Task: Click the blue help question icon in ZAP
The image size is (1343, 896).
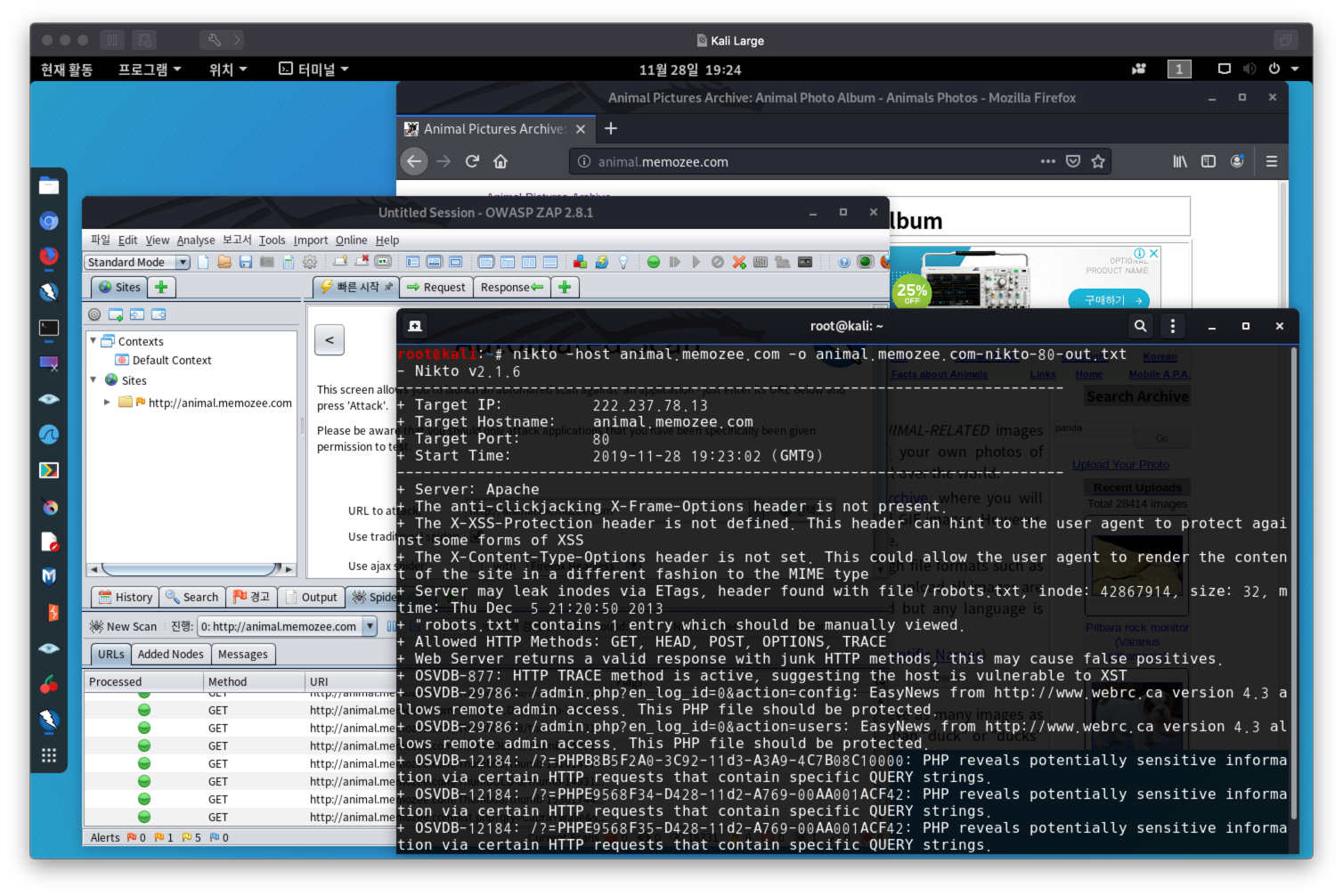Action: pos(844,262)
